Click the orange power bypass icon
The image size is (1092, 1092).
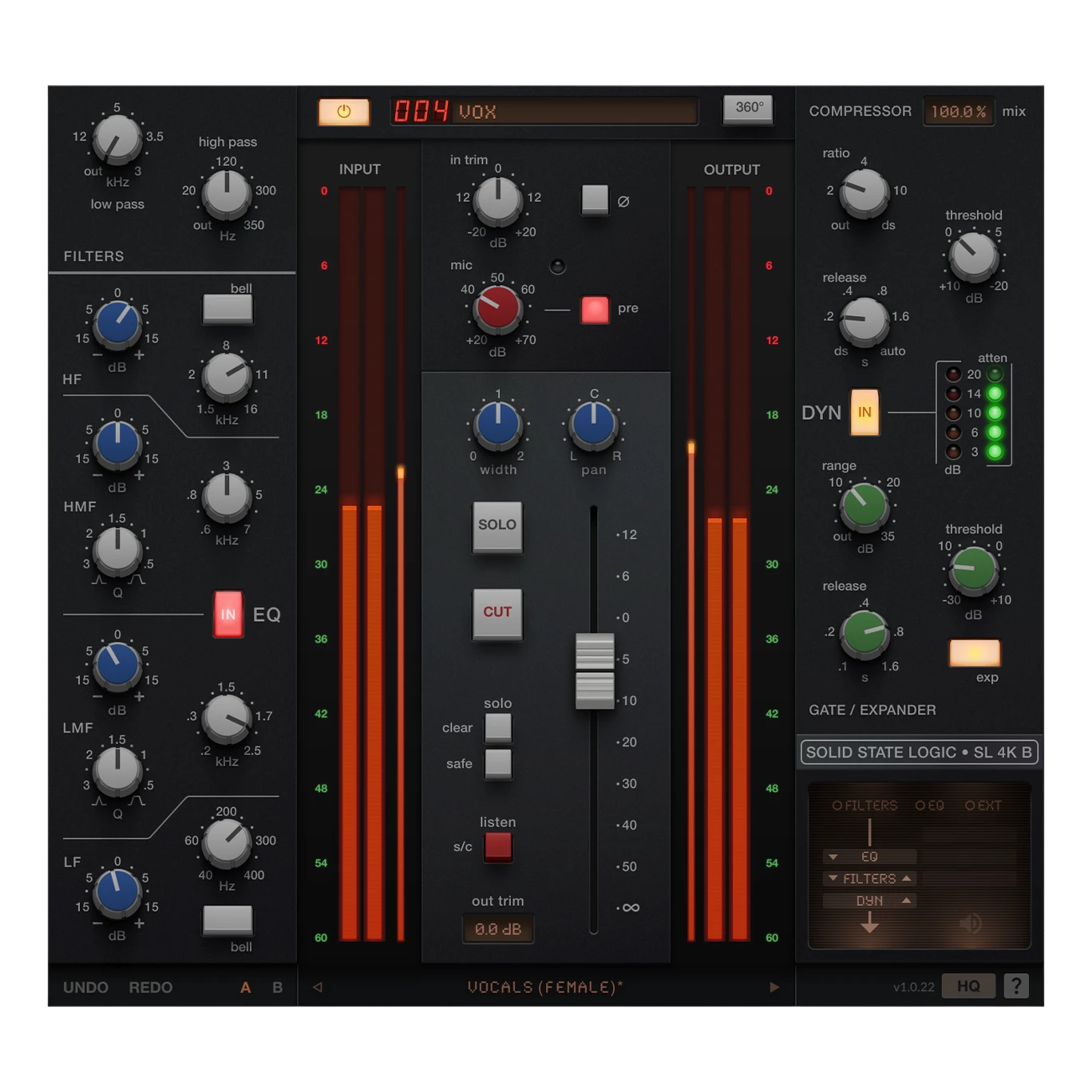point(344,112)
